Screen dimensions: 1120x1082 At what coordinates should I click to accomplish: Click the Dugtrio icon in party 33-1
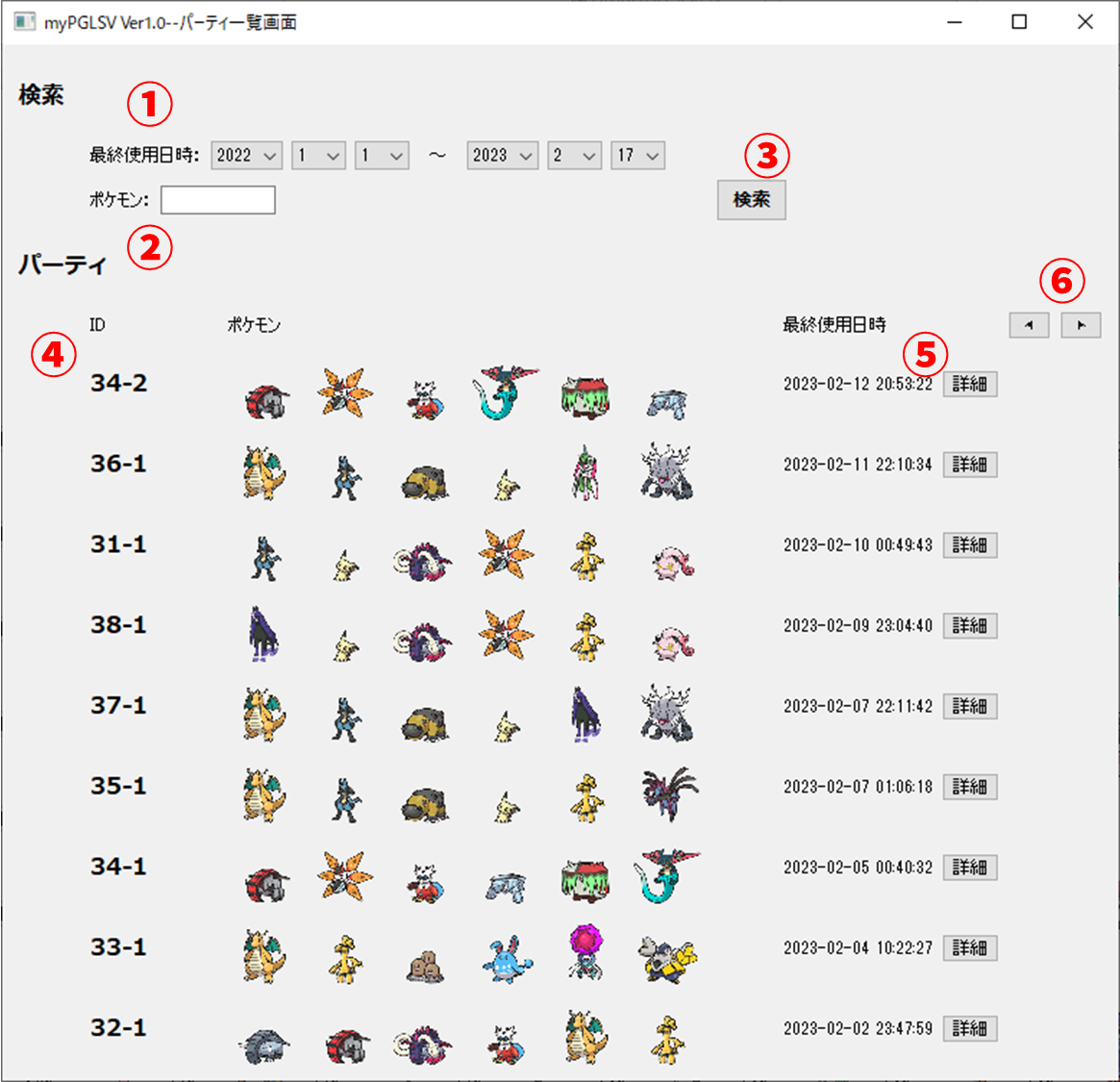[x=425, y=968]
